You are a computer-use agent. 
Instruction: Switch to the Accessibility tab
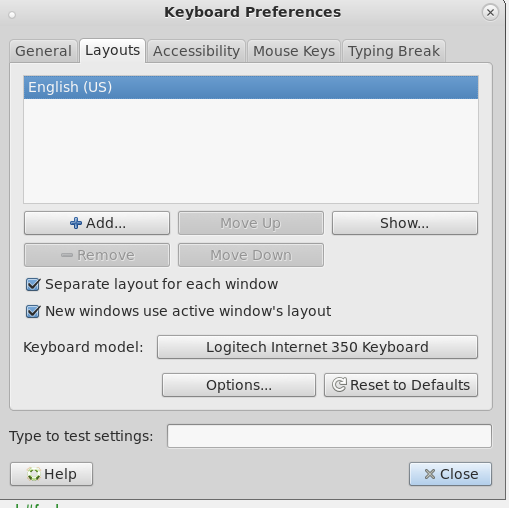point(196,51)
